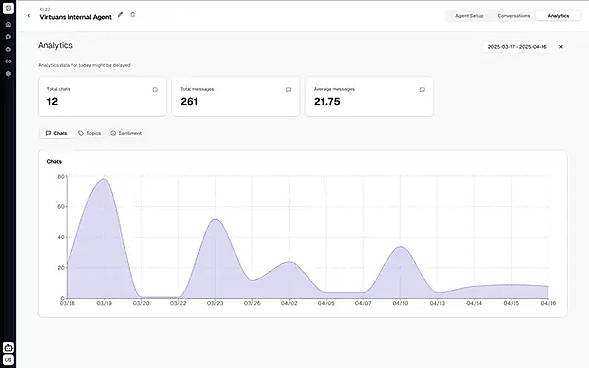Image resolution: width=589 pixels, height=368 pixels.
Task: Click the Chats chart title
Action: tap(54, 161)
